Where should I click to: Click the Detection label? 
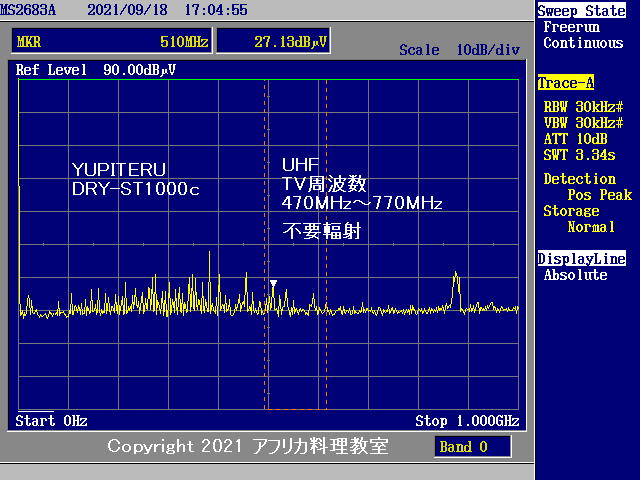pos(580,179)
